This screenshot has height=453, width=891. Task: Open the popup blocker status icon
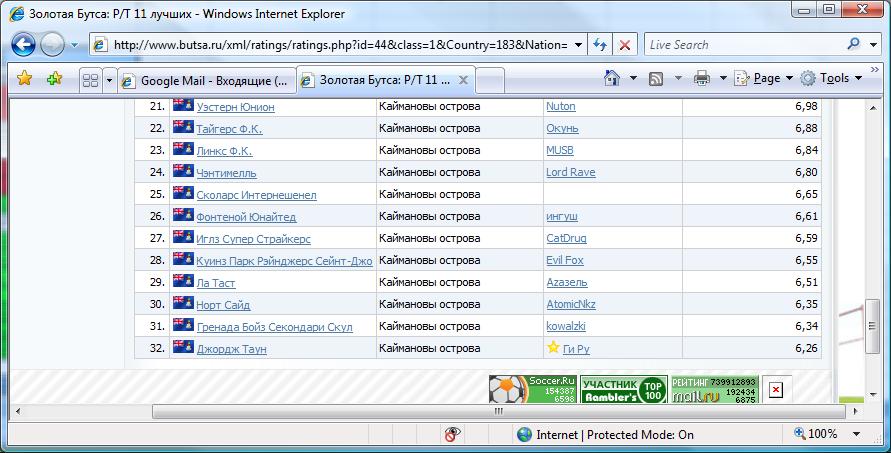tap(453, 434)
